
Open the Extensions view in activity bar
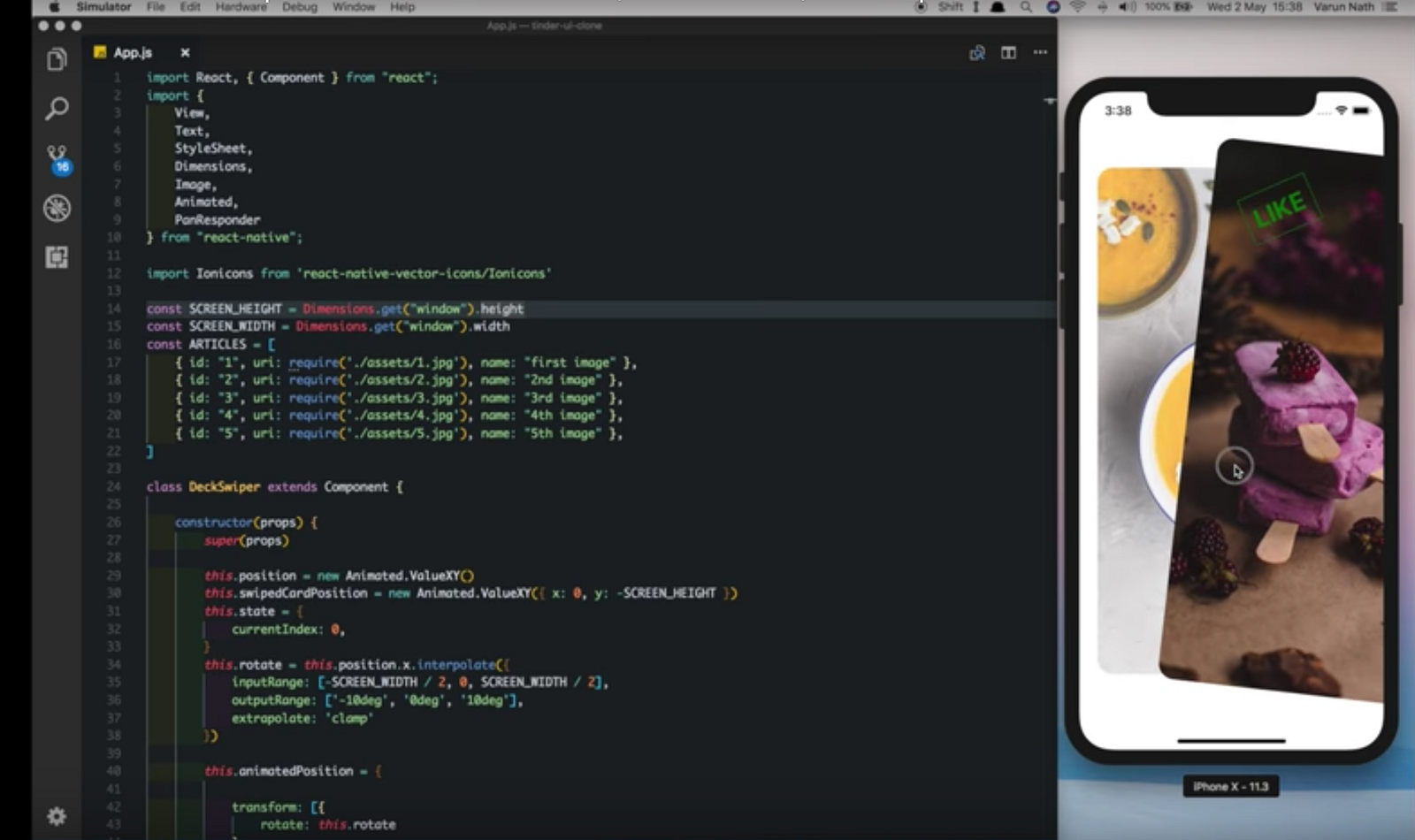(57, 257)
